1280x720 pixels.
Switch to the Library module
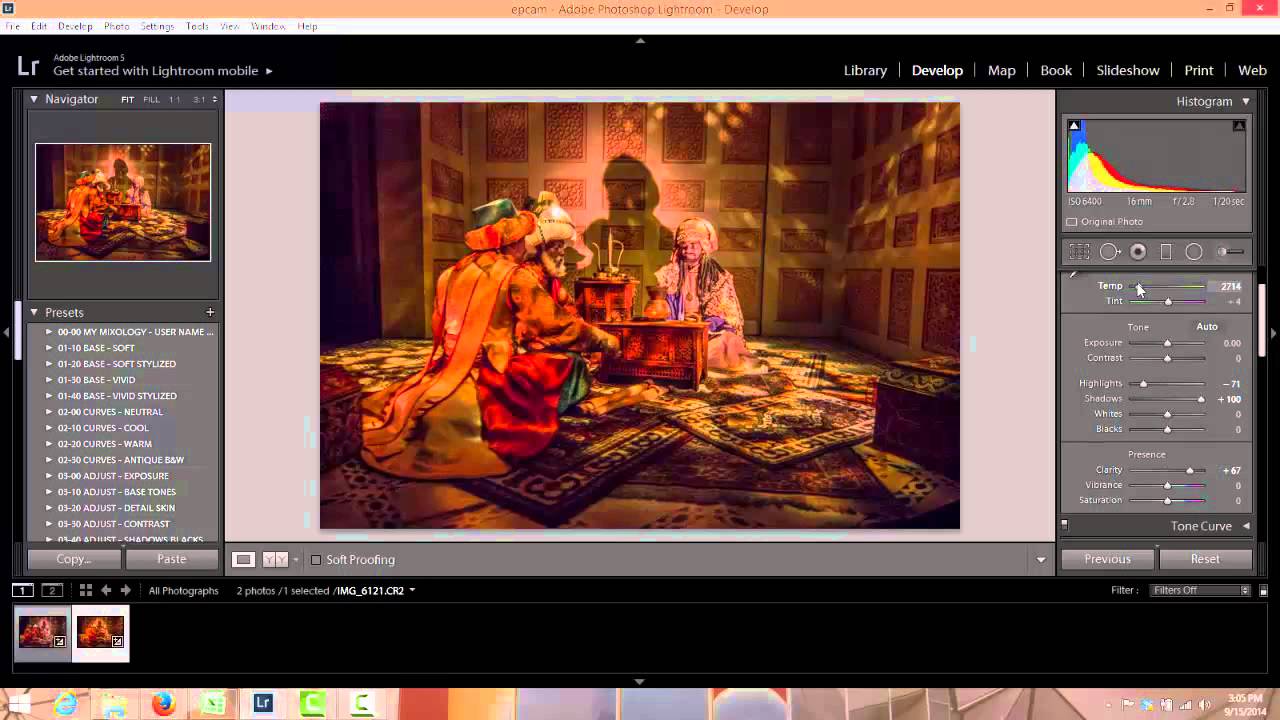pyautogui.click(x=865, y=70)
